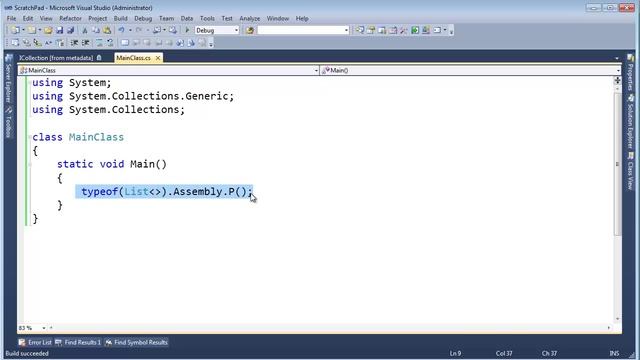Click the Find in Files icon

click(250, 30)
